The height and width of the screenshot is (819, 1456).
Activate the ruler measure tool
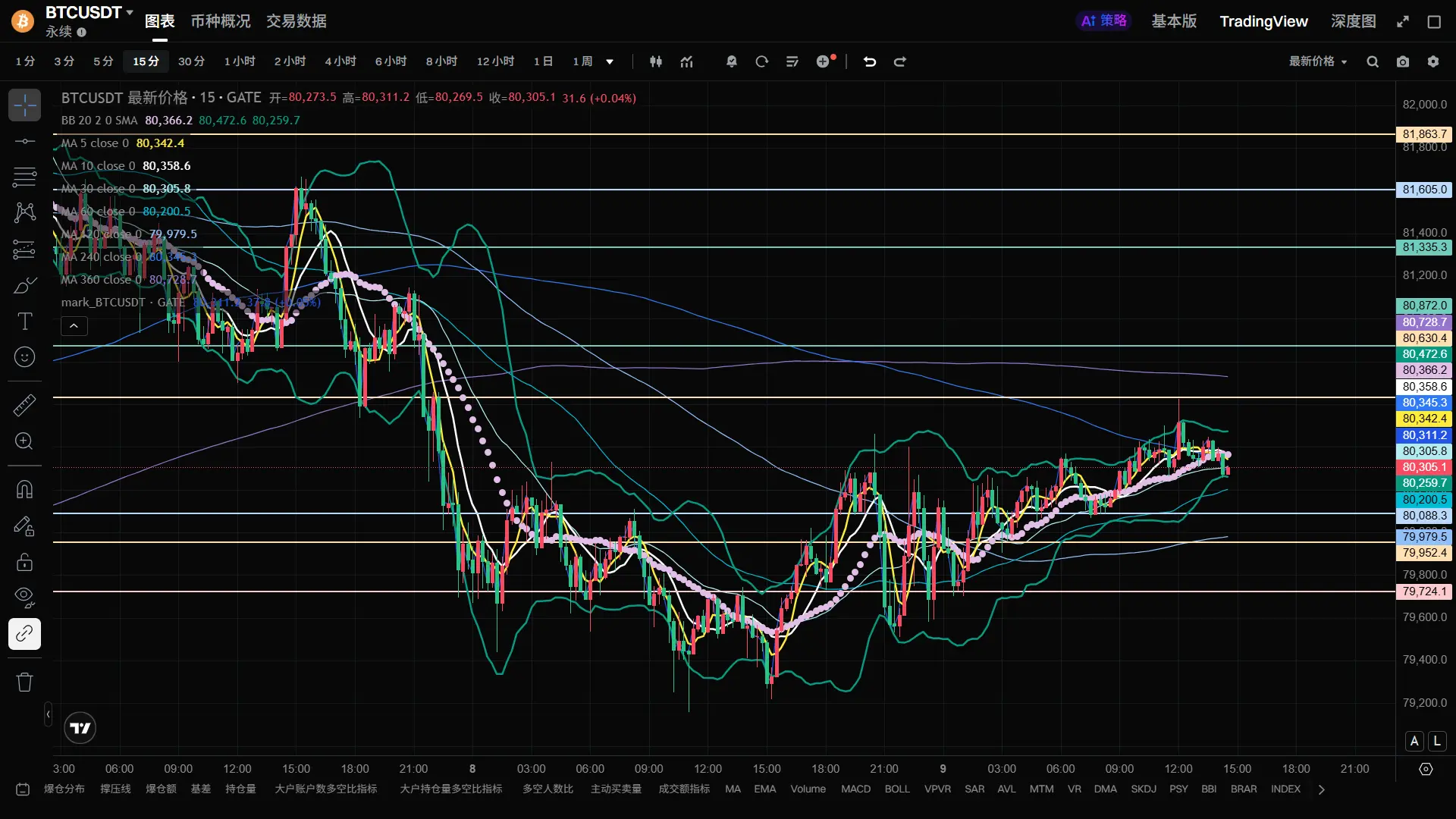[24, 405]
